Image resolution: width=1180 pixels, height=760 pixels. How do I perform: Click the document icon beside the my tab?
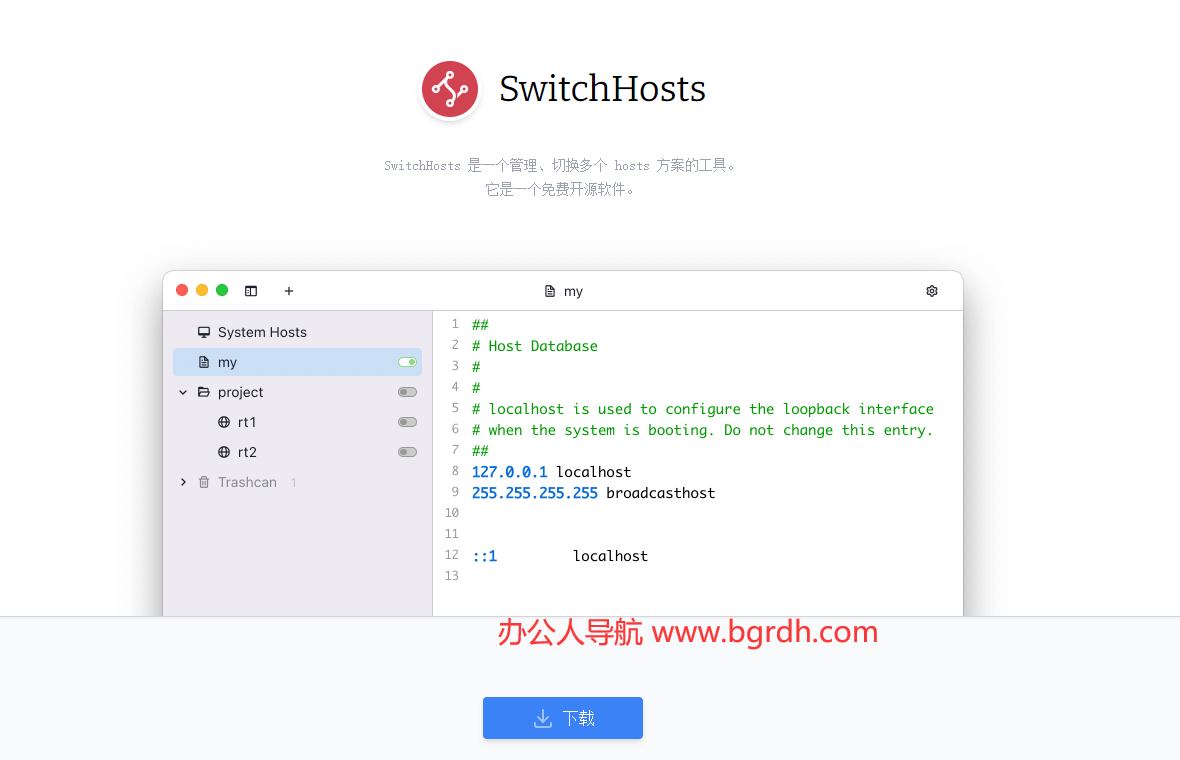(x=548, y=291)
